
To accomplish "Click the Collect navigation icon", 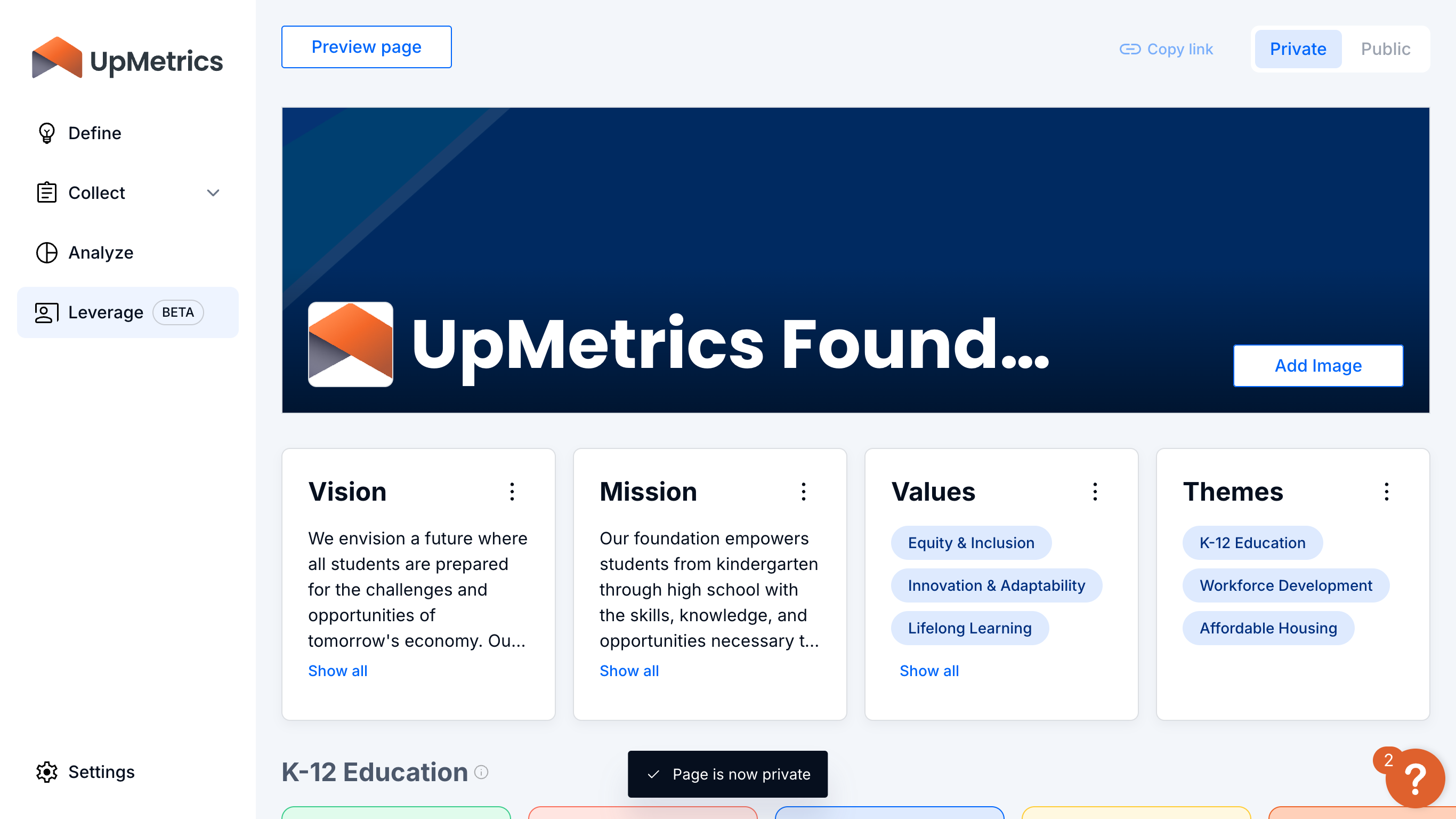I will tap(46, 192).
